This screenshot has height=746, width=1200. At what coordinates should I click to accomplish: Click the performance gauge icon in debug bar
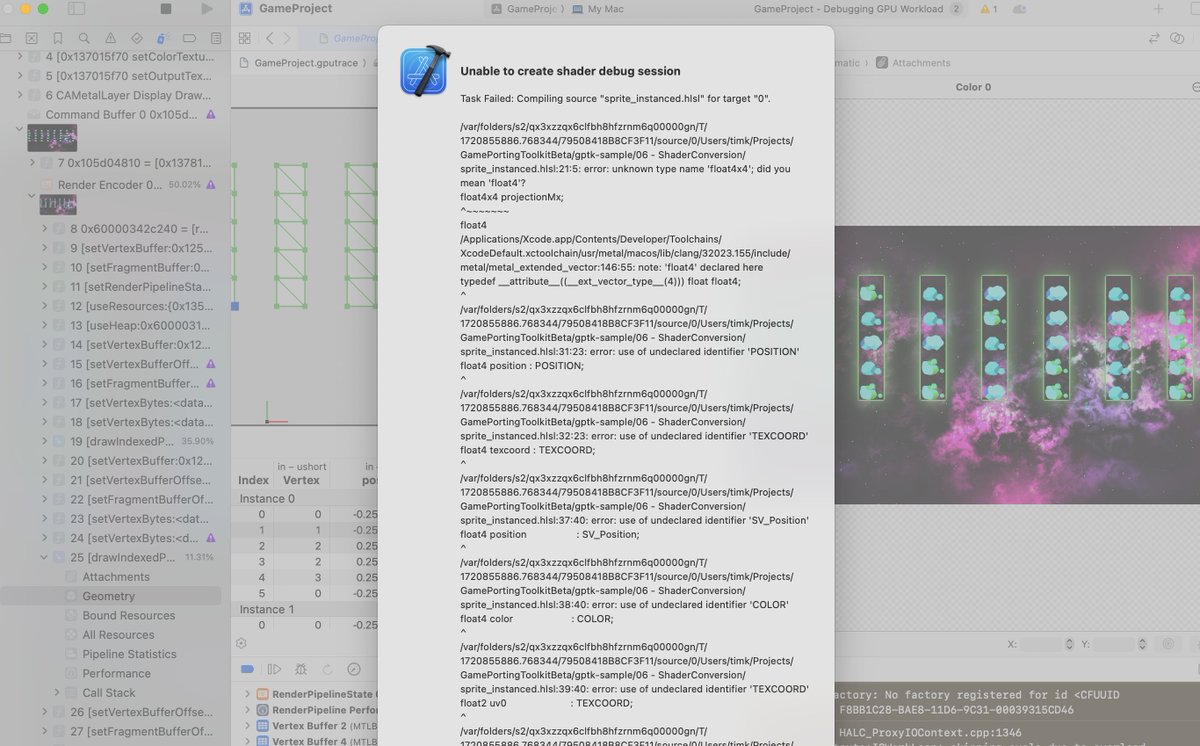pyautogui.click(x=353, y=669)
